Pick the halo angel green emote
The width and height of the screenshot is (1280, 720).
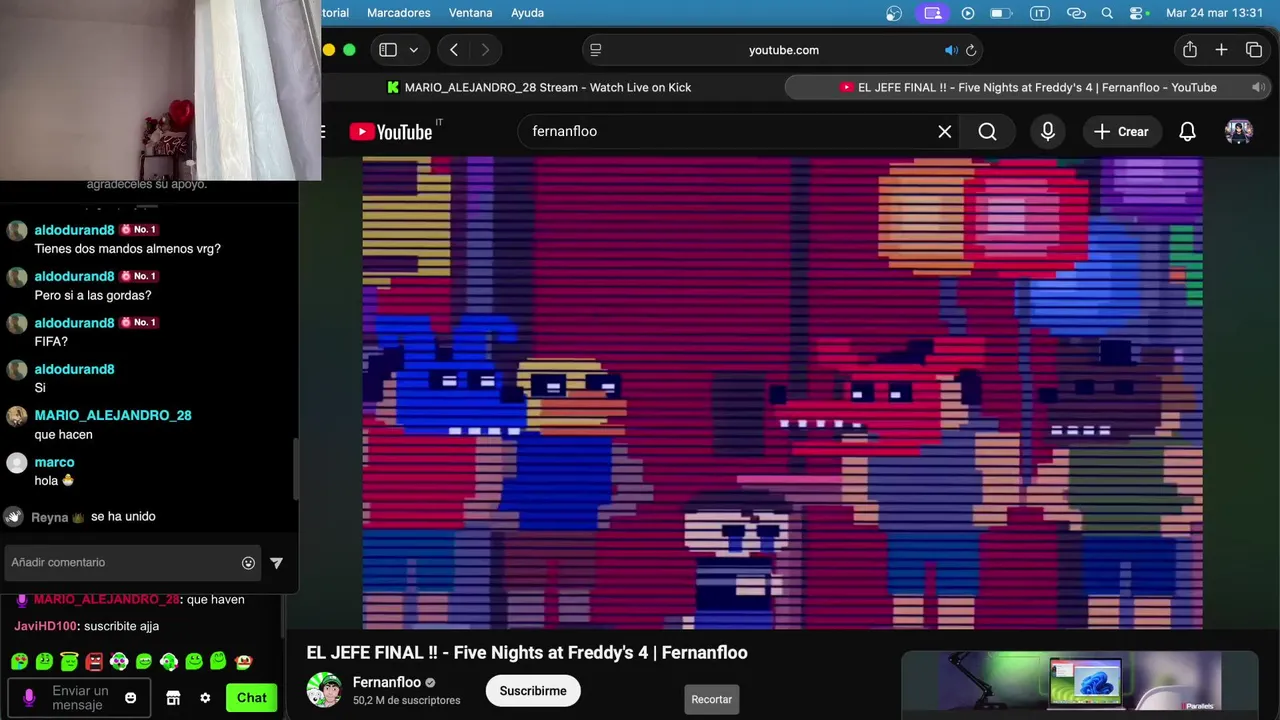click(69, 661)
